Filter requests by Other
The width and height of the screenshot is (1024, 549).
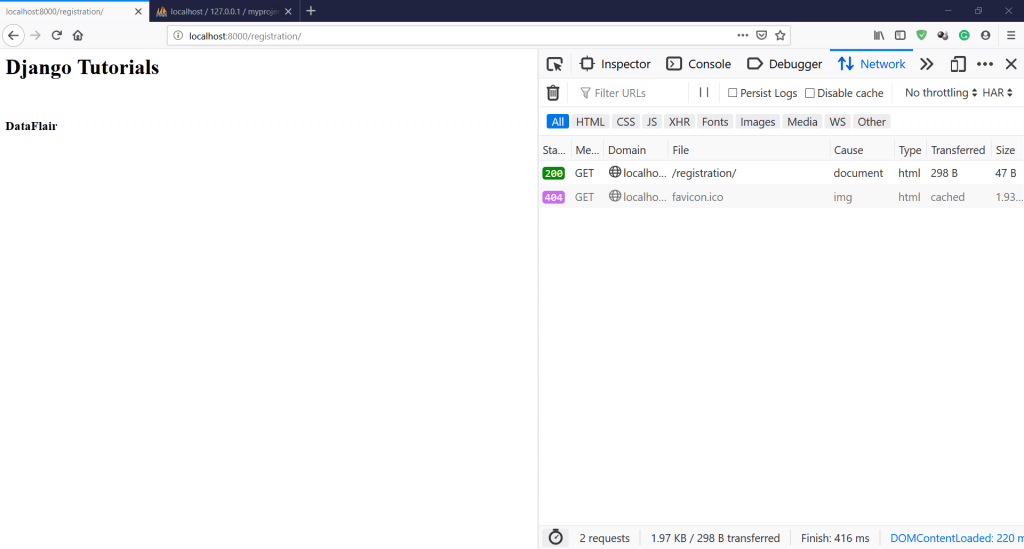pyautogui.click(x=872, y=122)
